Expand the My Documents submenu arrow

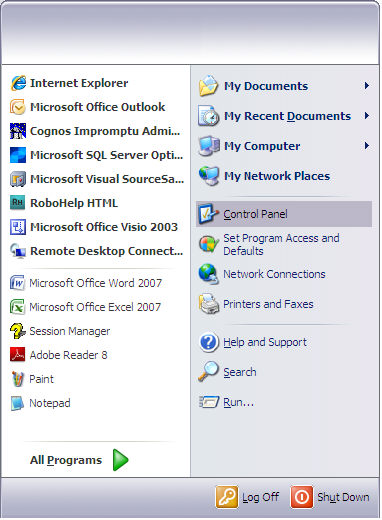pos(367,86)
